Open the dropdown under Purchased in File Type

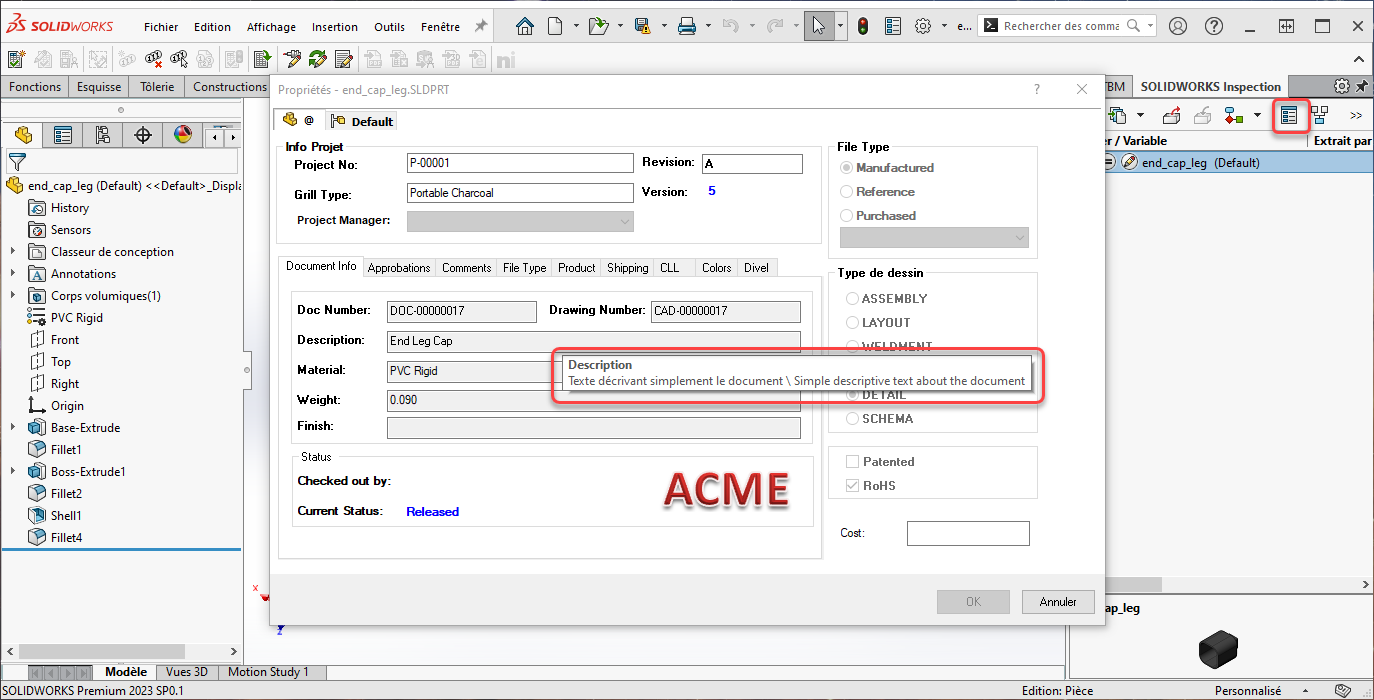[x=934, y=237]
